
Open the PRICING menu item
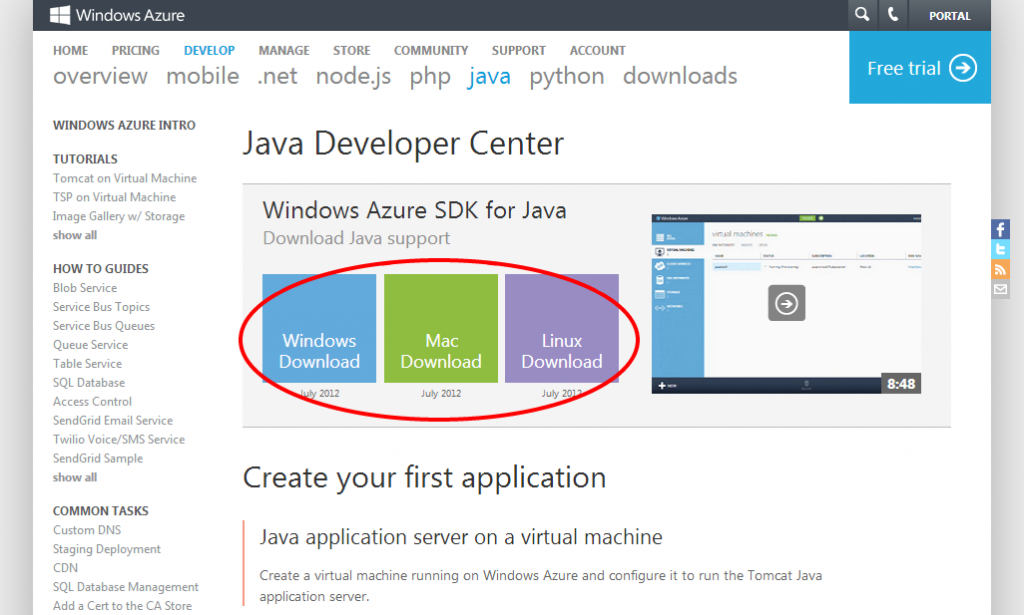[135, 50]
